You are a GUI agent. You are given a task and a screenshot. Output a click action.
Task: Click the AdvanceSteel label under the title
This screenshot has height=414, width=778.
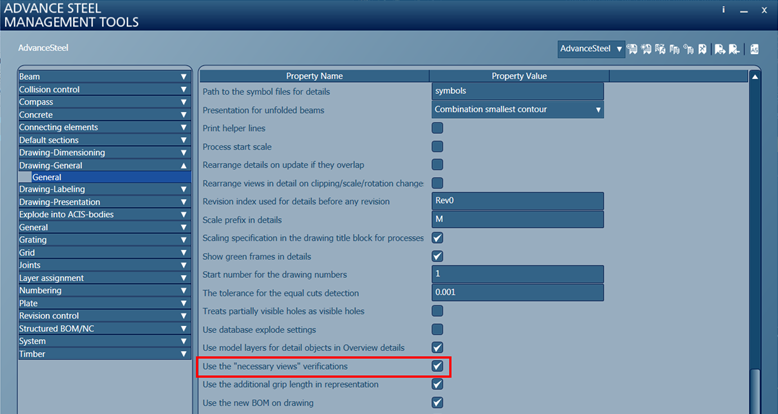coord(43,48)
